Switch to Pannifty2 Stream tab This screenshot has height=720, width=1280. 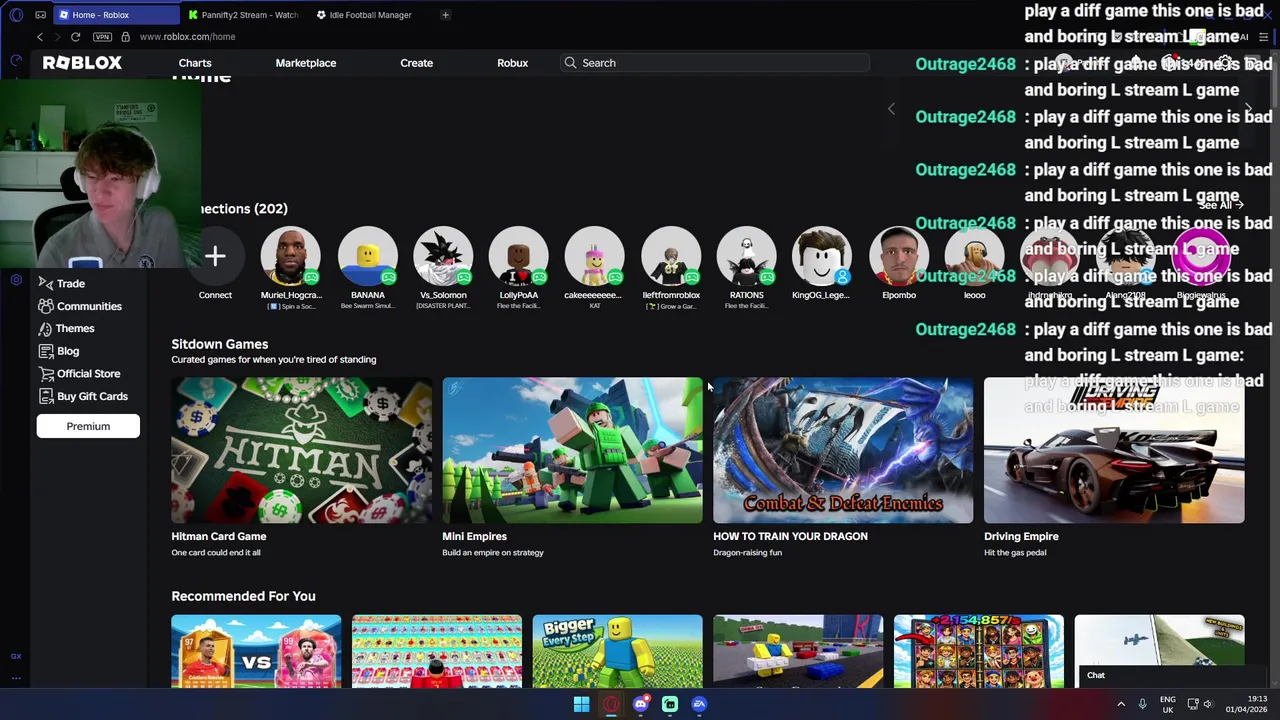(x=244, y=15)
